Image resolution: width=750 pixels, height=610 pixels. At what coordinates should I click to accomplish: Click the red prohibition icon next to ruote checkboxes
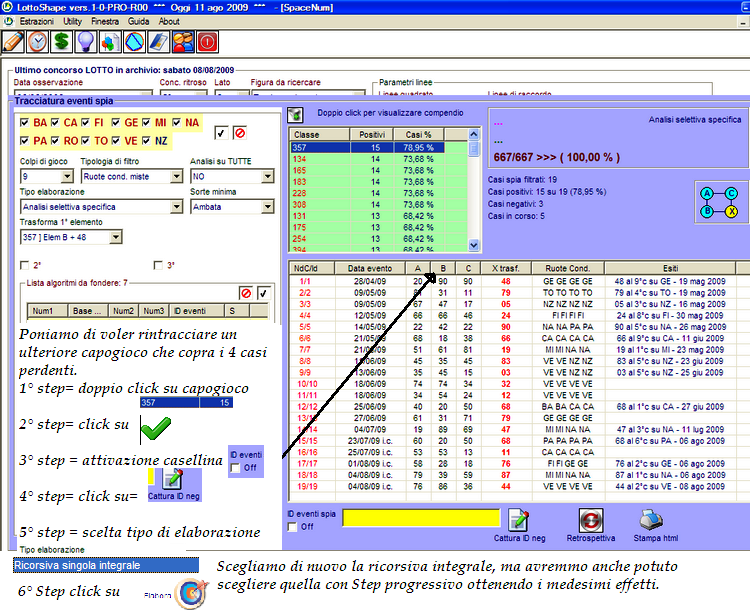pos(240,133)
